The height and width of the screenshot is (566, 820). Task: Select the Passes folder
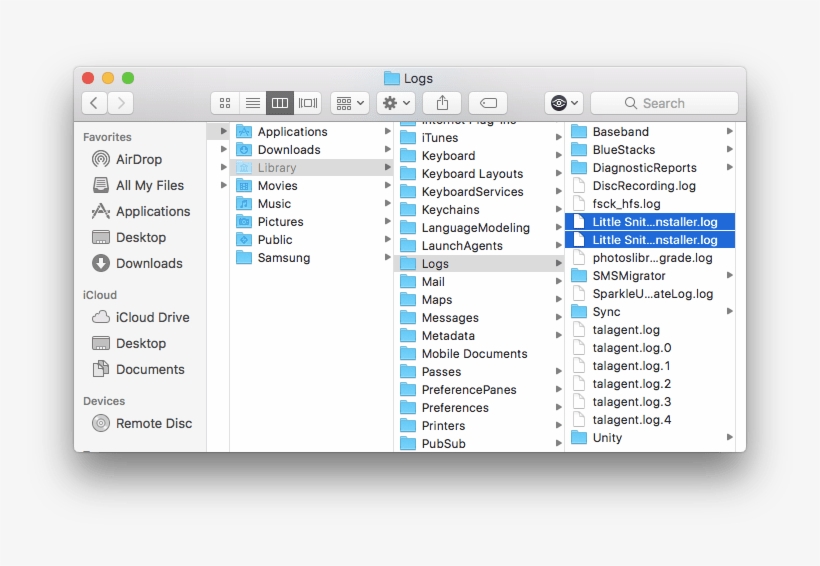coord(480,372)
